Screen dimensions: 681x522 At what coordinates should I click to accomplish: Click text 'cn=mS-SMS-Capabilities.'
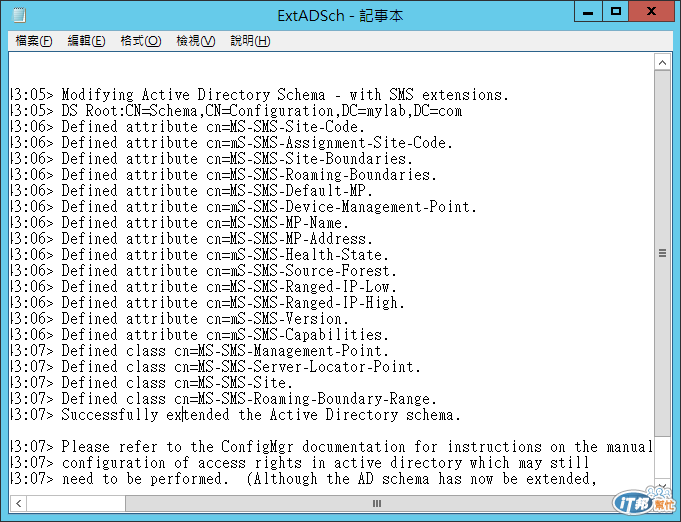pos(297,335)
